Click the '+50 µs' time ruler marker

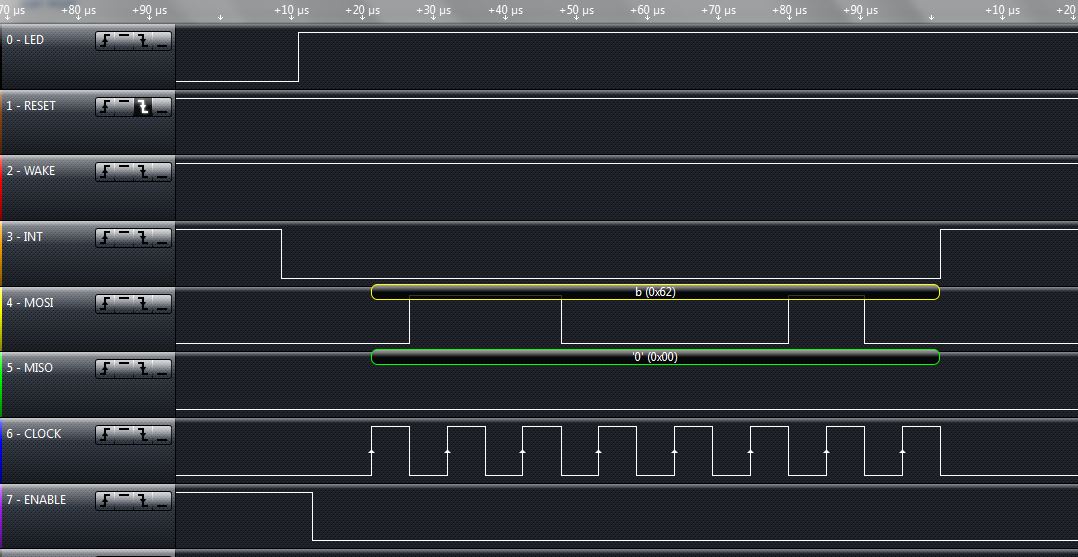(x=577, y=11)
